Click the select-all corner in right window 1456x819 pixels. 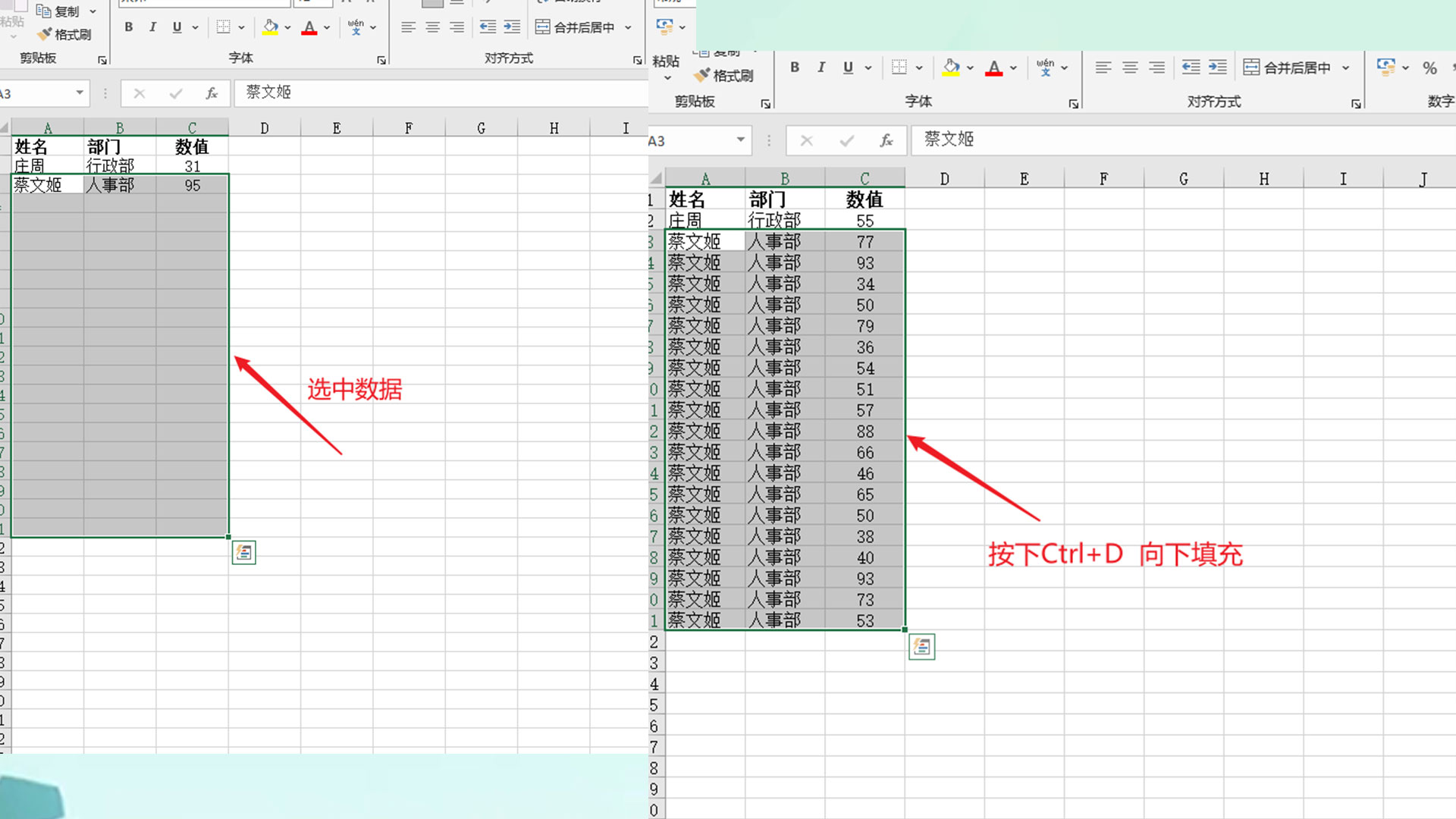(x=657, y=179)
